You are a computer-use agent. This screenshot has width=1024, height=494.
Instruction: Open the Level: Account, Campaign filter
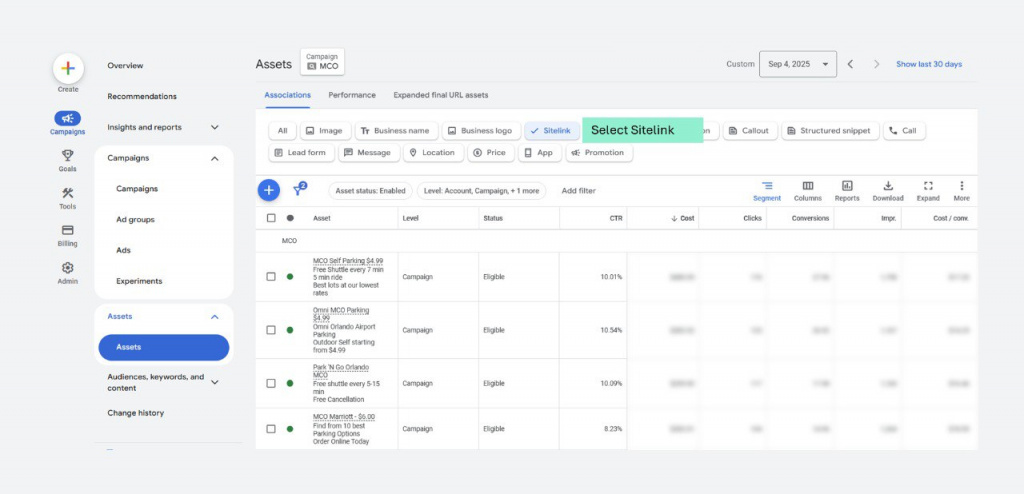pyautogui.click(x=481, y=191)
